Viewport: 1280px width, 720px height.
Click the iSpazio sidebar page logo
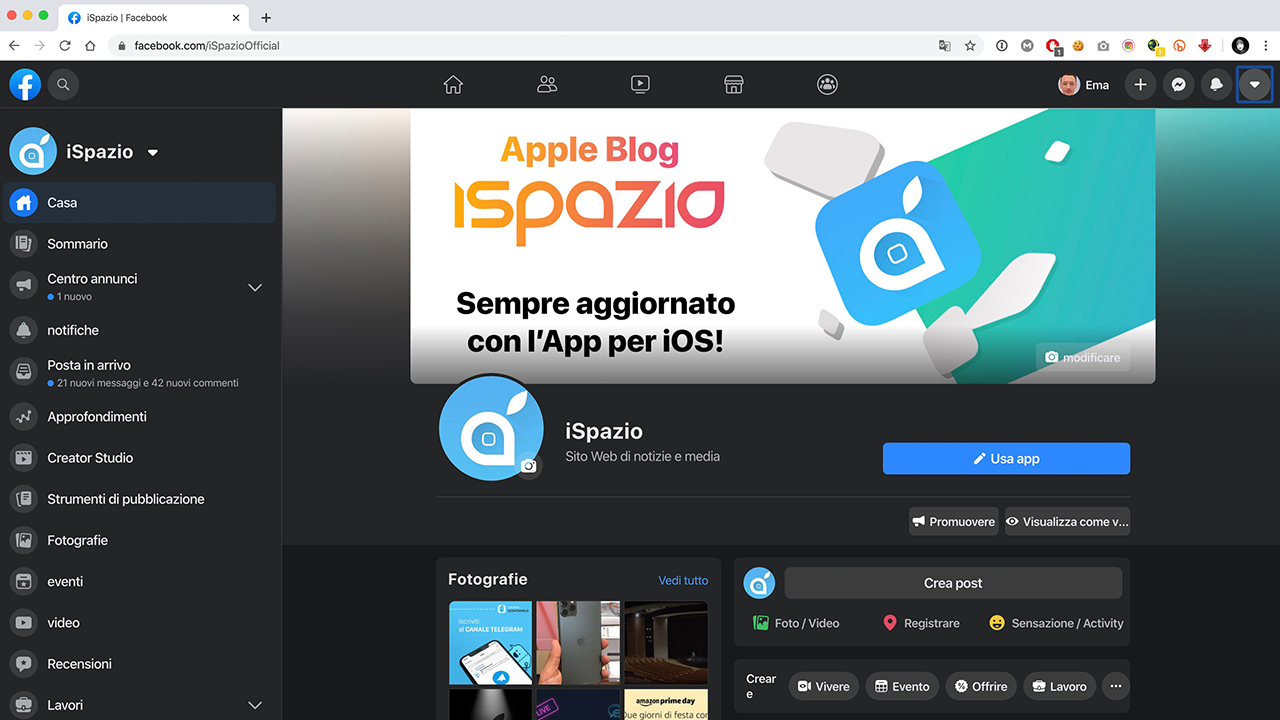click(33, 152)
